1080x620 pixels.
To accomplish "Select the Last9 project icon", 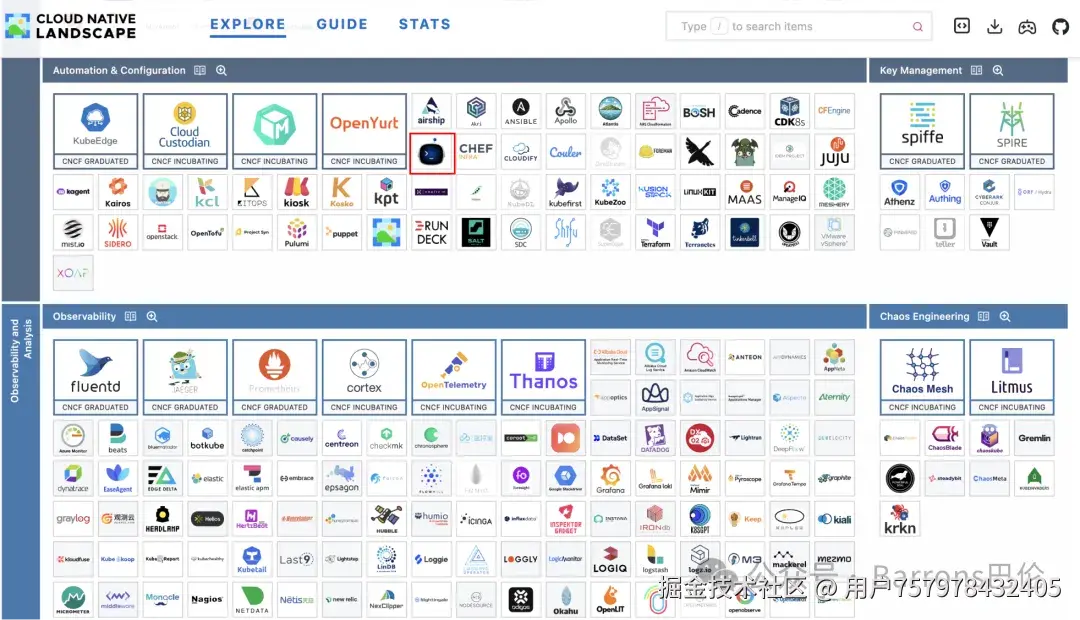I will tap(297, 559).
